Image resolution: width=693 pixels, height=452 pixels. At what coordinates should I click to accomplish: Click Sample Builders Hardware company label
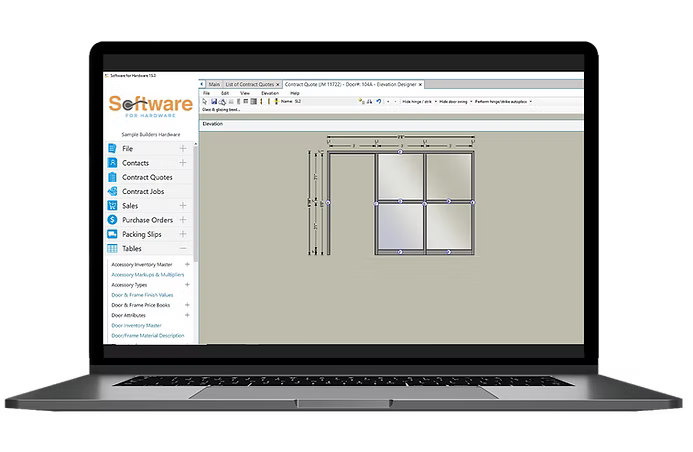(x=151, y=134)
